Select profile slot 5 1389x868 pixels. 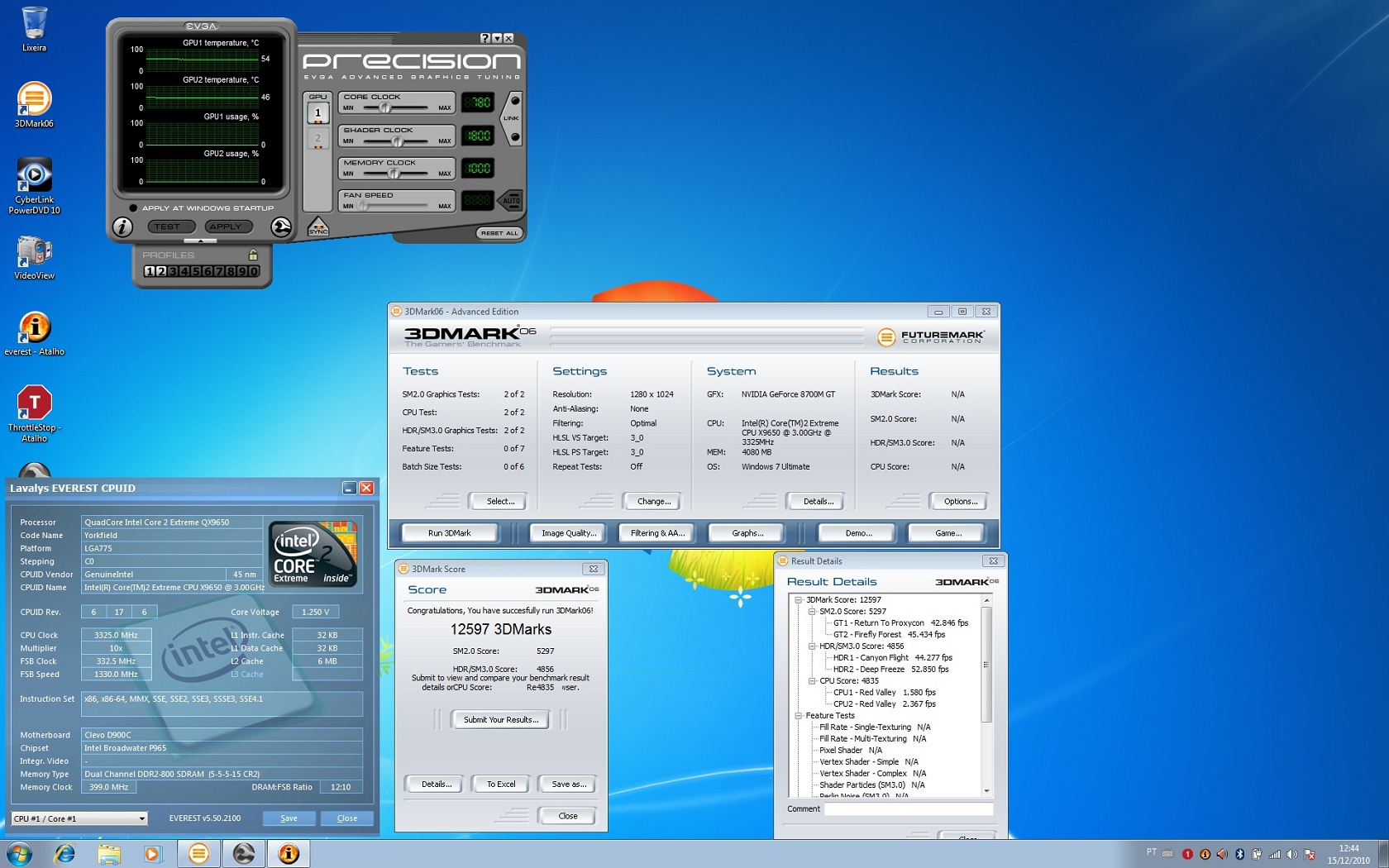coord(196,271)
